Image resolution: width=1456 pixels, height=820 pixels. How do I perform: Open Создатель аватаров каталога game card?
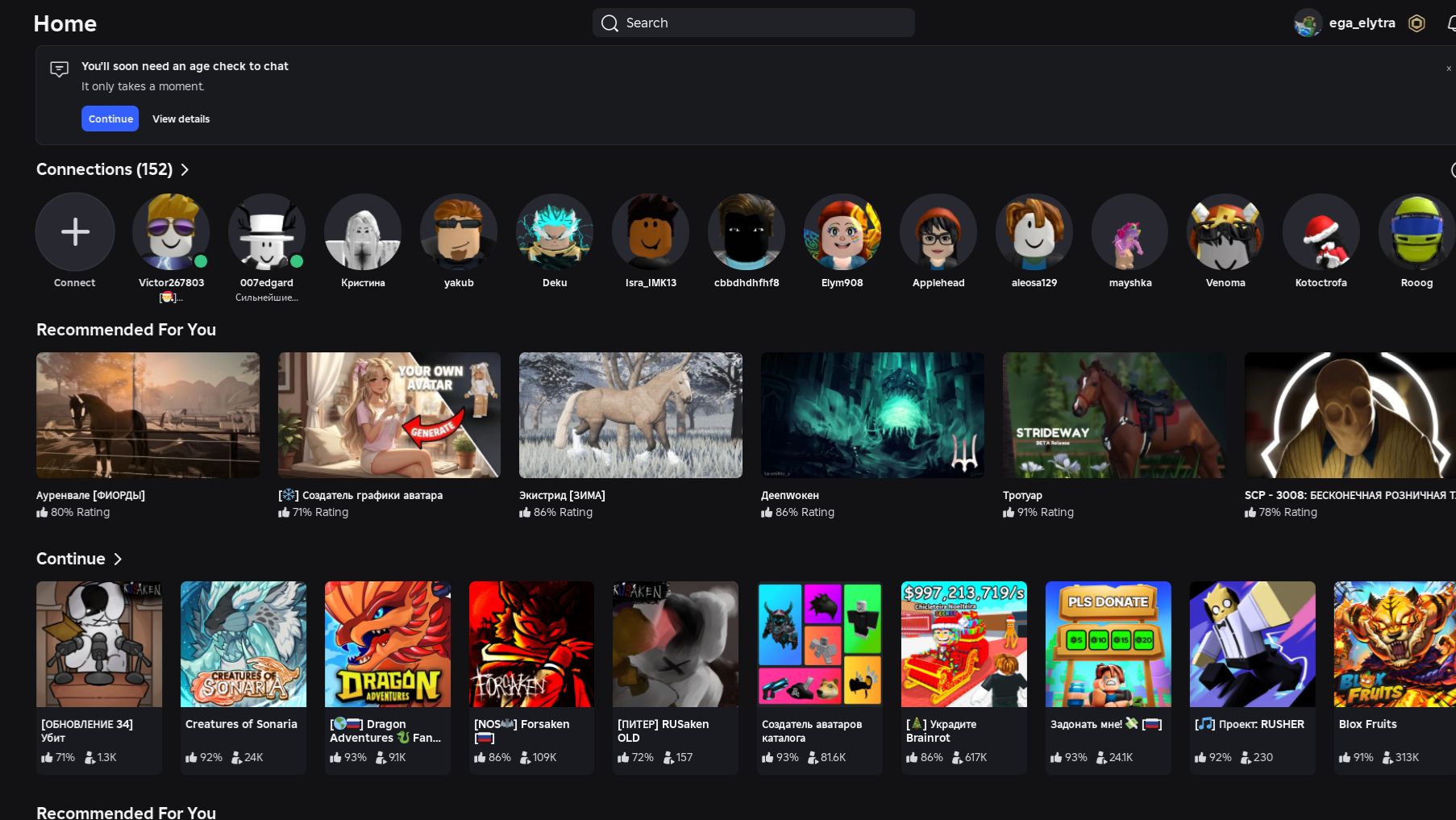[820, 677]
